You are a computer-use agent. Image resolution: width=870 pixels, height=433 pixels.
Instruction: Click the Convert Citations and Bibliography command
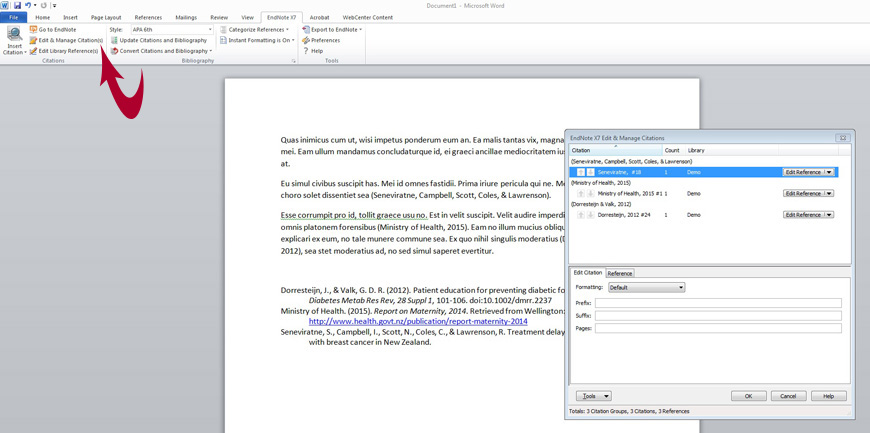[161, 51]
